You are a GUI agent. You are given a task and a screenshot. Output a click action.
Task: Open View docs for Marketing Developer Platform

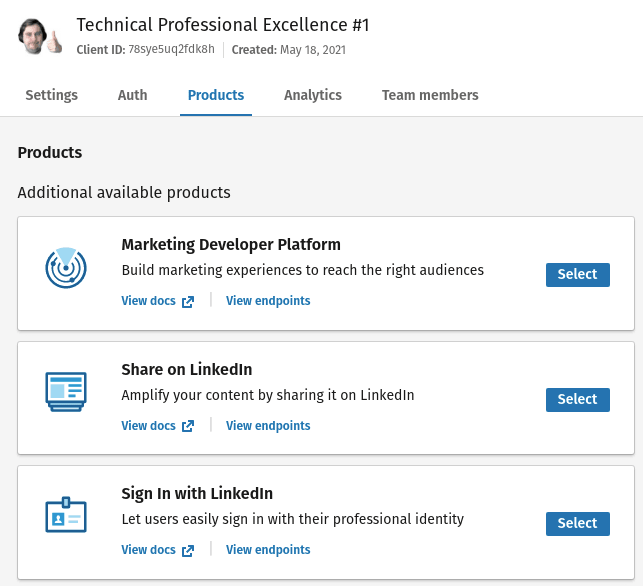149,301
